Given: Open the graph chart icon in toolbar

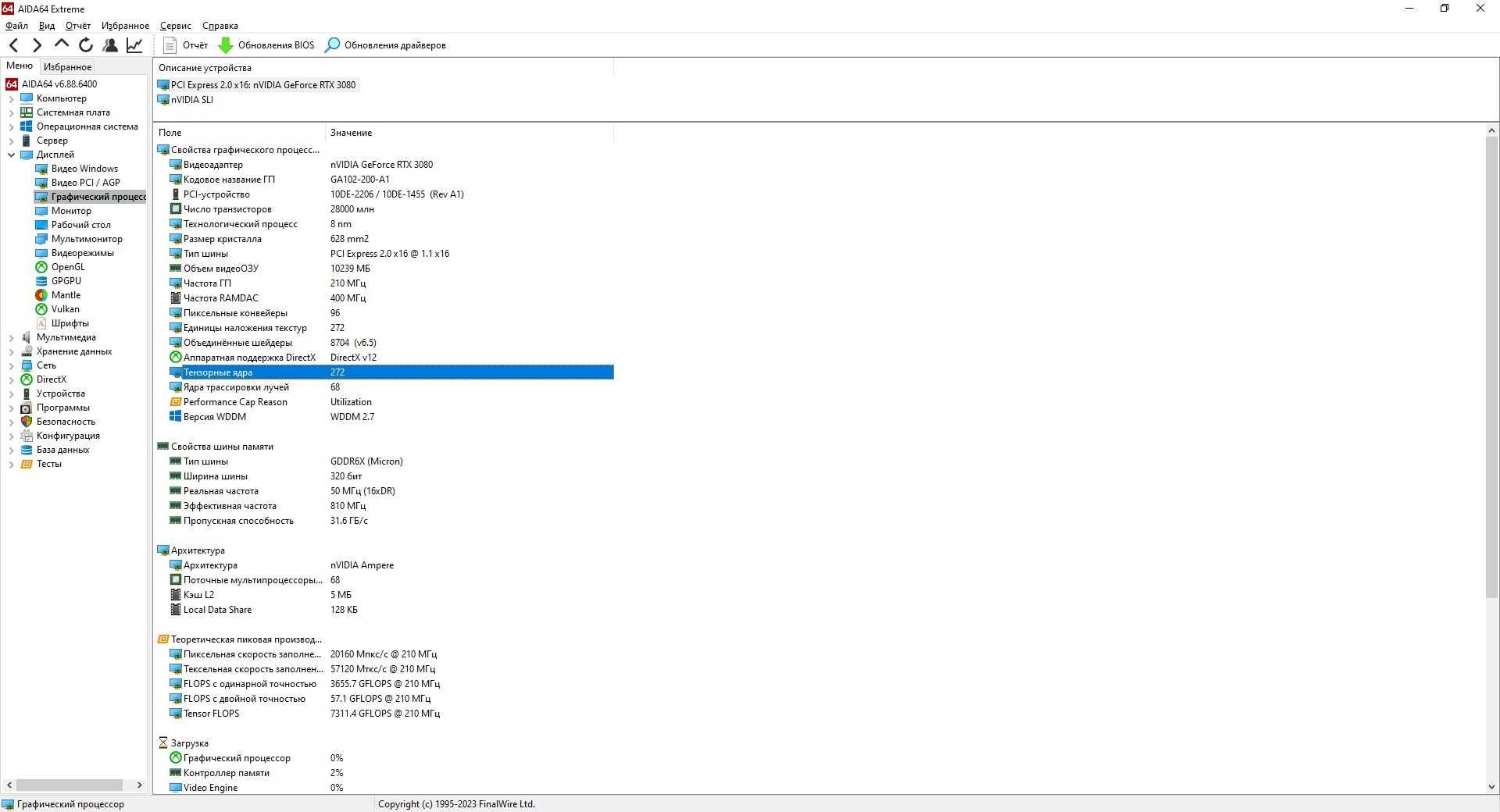Looking at the screenshot, I should coord(134,45).
